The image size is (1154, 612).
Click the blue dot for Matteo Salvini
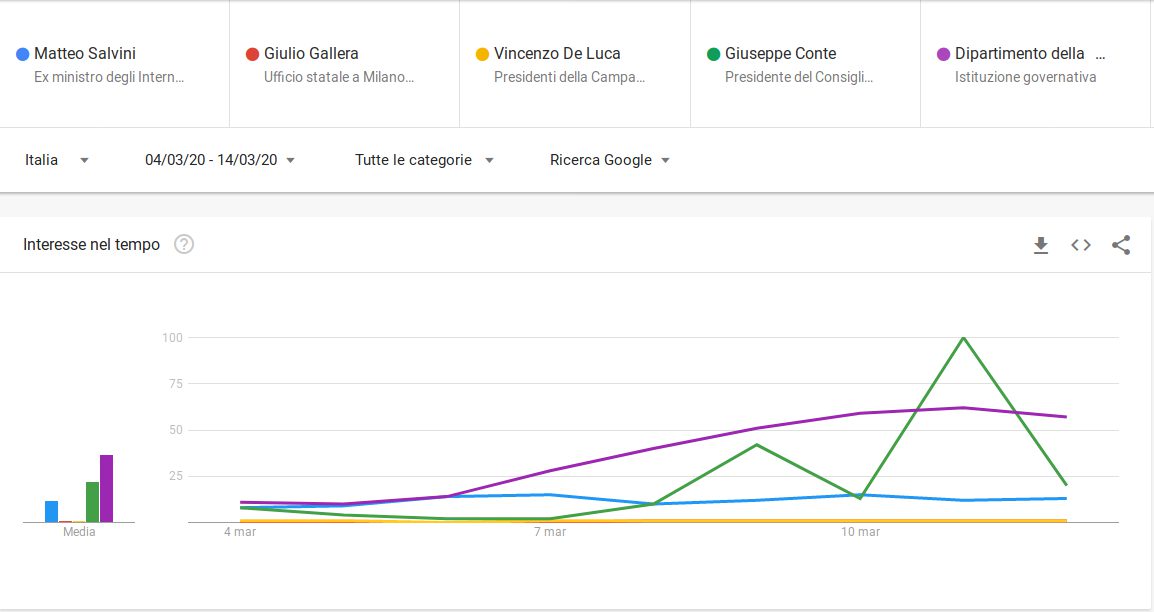(x=22, y=54)
